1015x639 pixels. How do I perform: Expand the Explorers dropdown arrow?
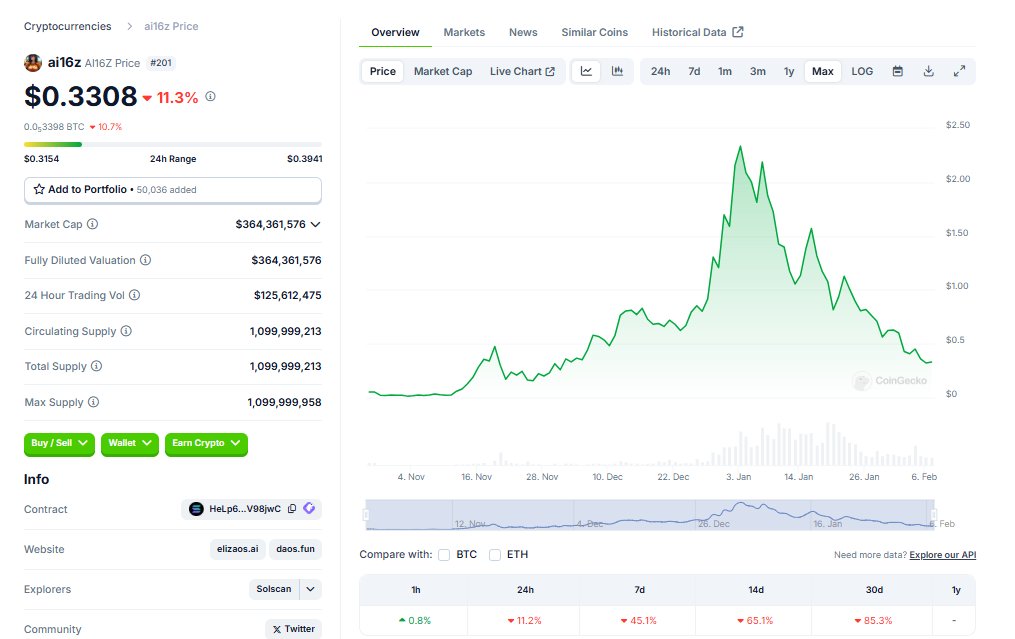(x=311, y=589)
